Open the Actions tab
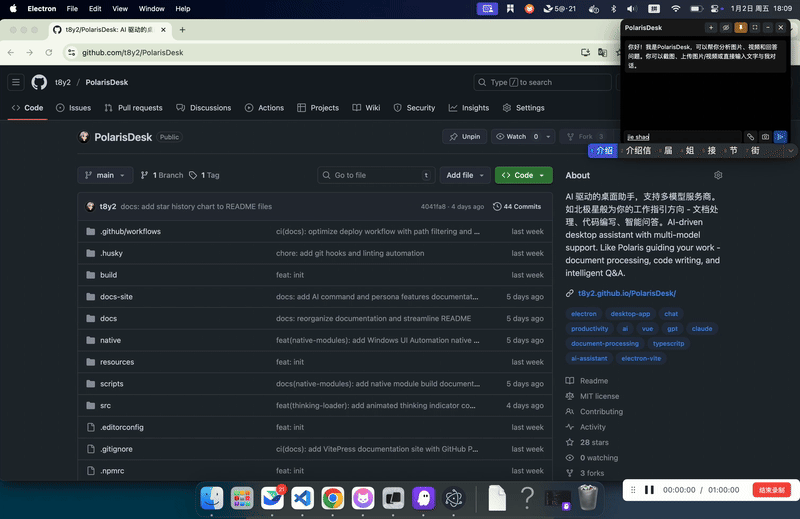The image size is (800, 519). (264, 108)
